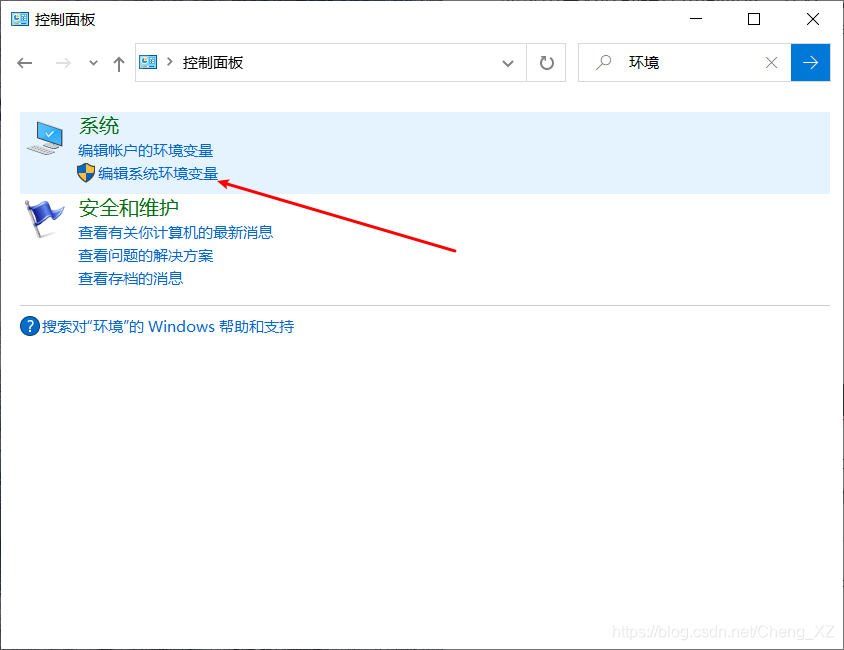Click the title bar Control Panel icon

(x=20, y=19)
